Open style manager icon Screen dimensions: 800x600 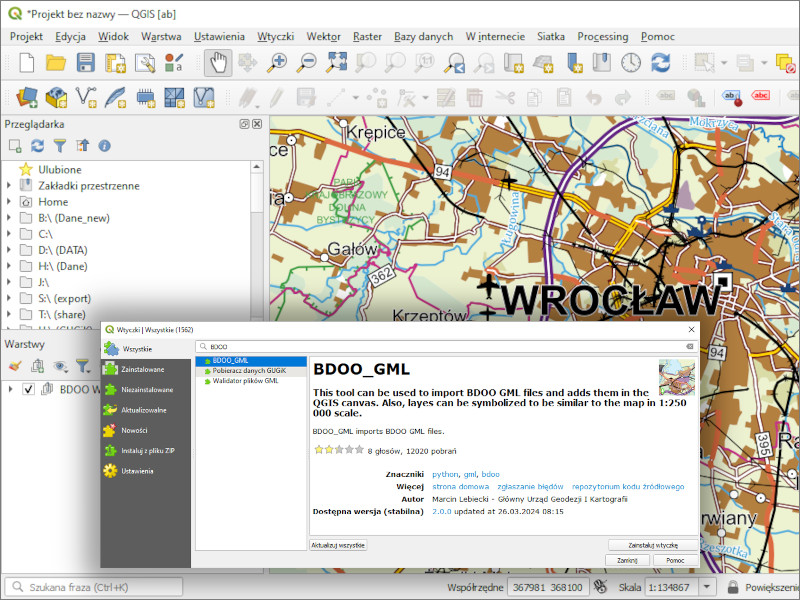pyautogui.click(x=174, y=63)
